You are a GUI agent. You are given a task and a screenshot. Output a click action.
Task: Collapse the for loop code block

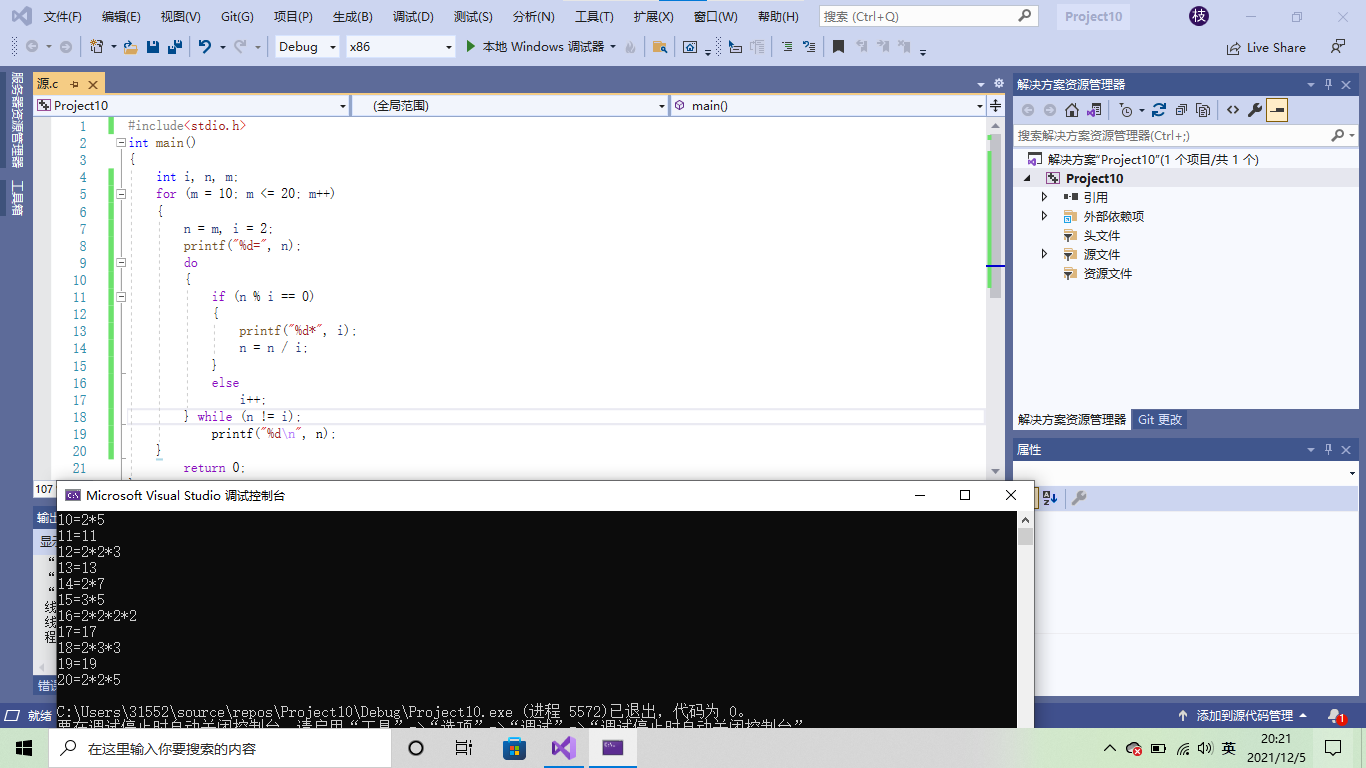pos(121,194)
